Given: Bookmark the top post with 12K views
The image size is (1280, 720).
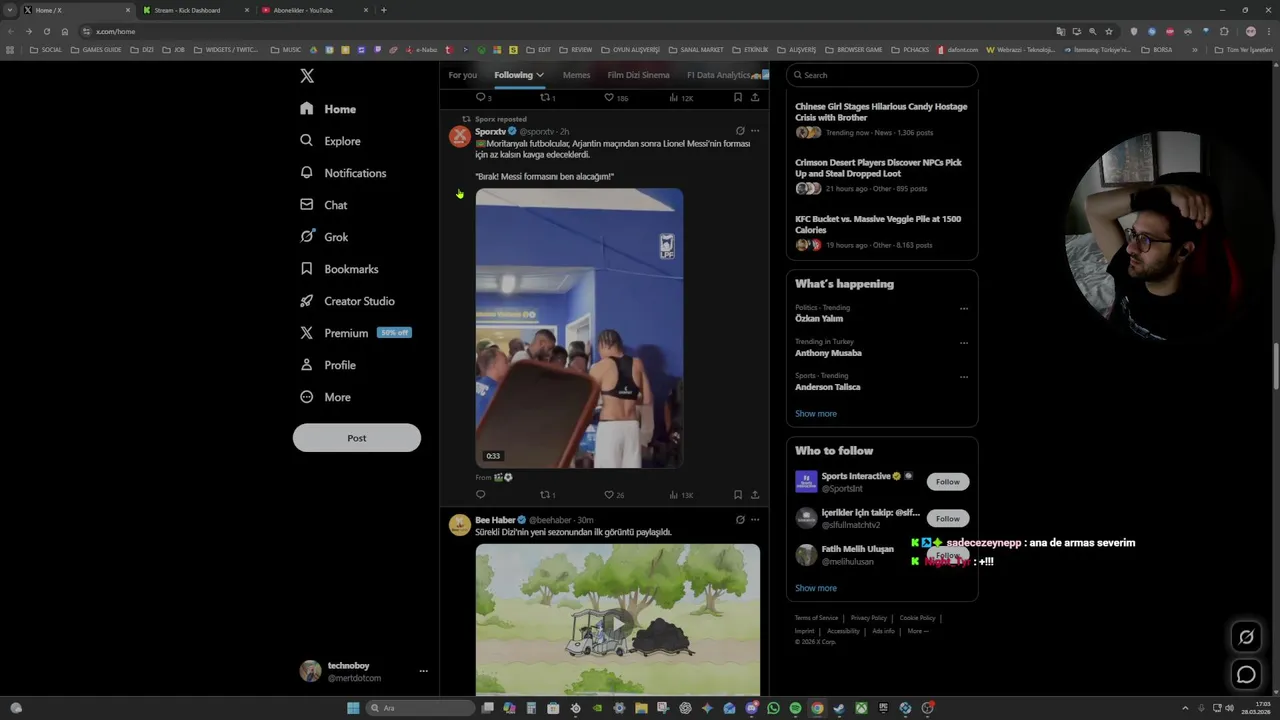Looking at the screenshot, I should 738,98.
